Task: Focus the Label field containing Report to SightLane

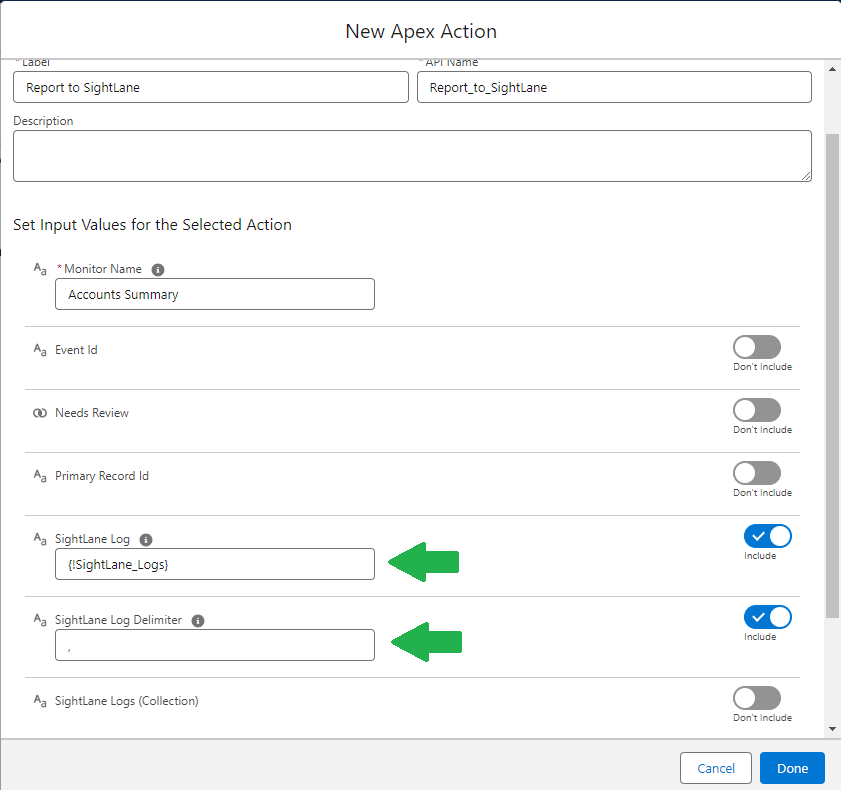Action: coord(211,87)
